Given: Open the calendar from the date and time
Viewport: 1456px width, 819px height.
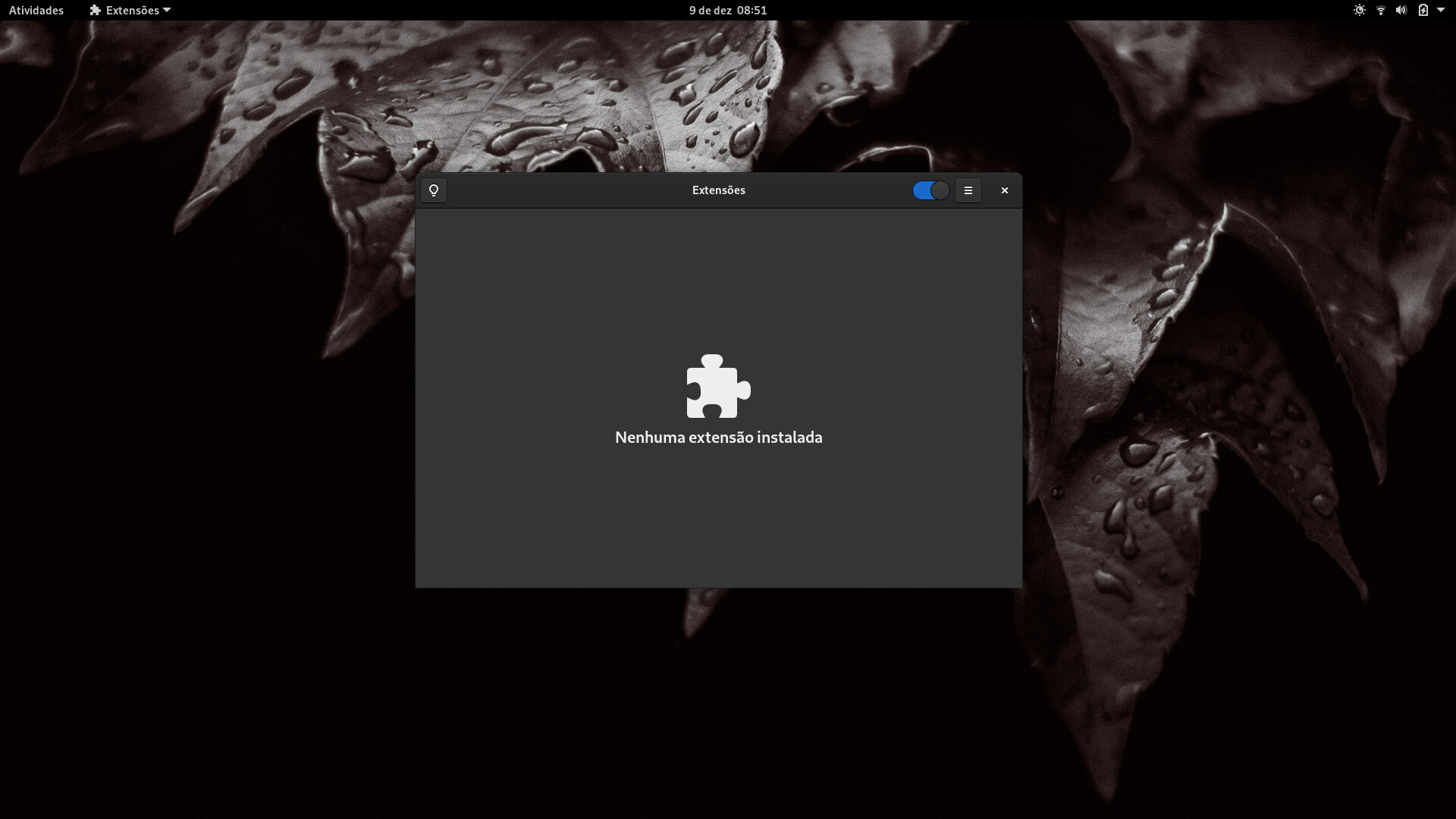Looking at the screenshot, I should (727, 10).
